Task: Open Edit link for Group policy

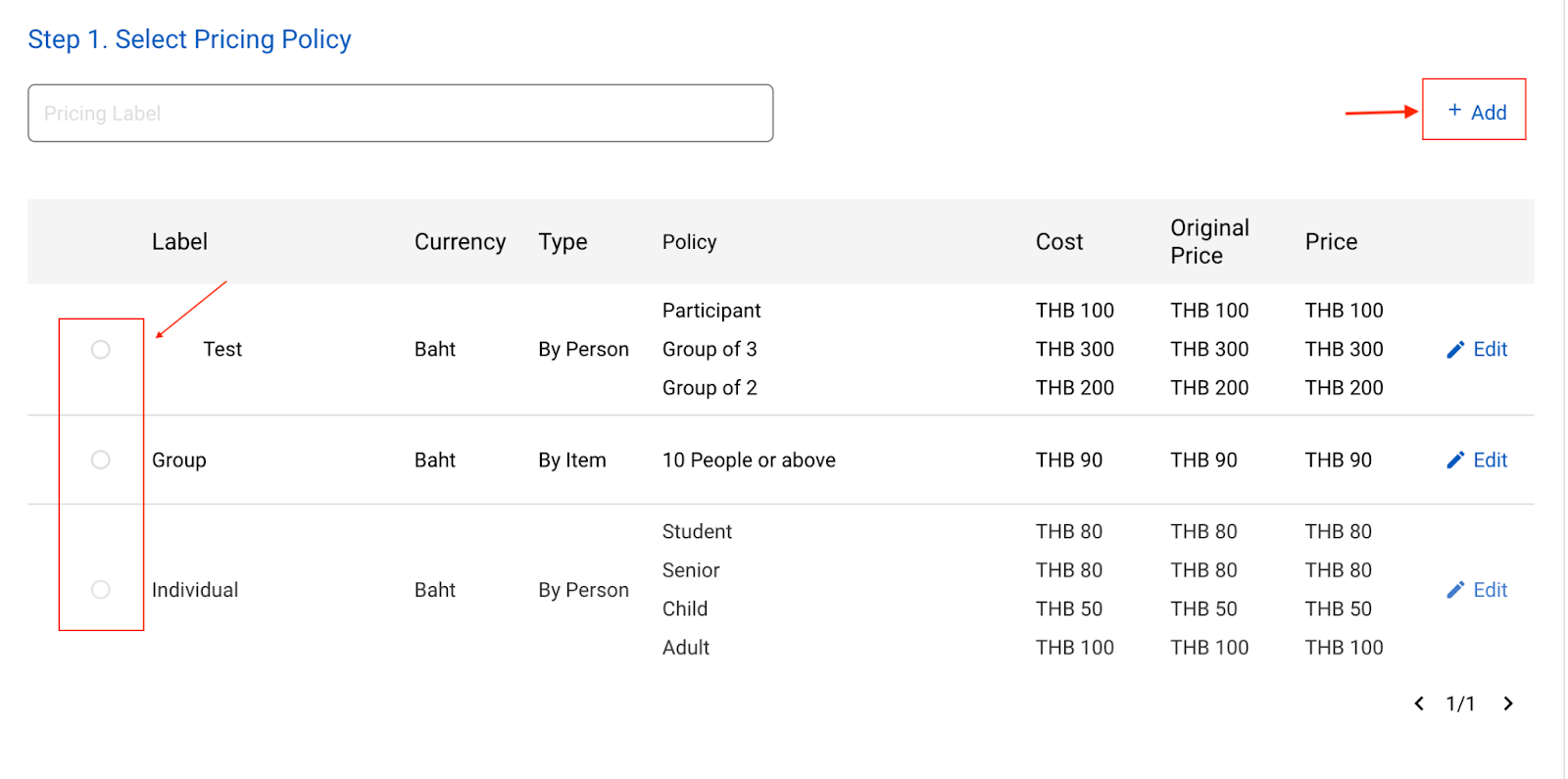Action: point(1490,461)
